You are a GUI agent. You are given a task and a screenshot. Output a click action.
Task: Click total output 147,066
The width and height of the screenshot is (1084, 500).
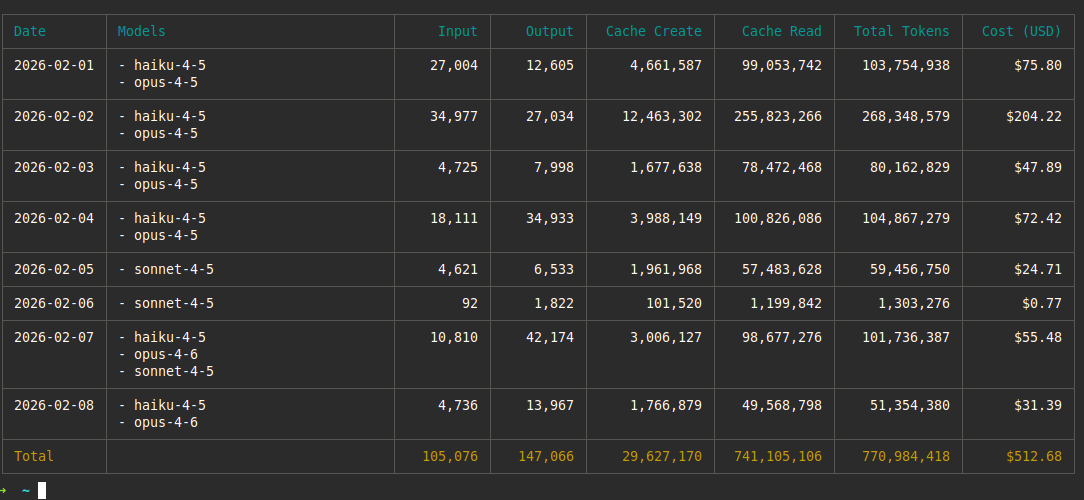coord(545,456)
